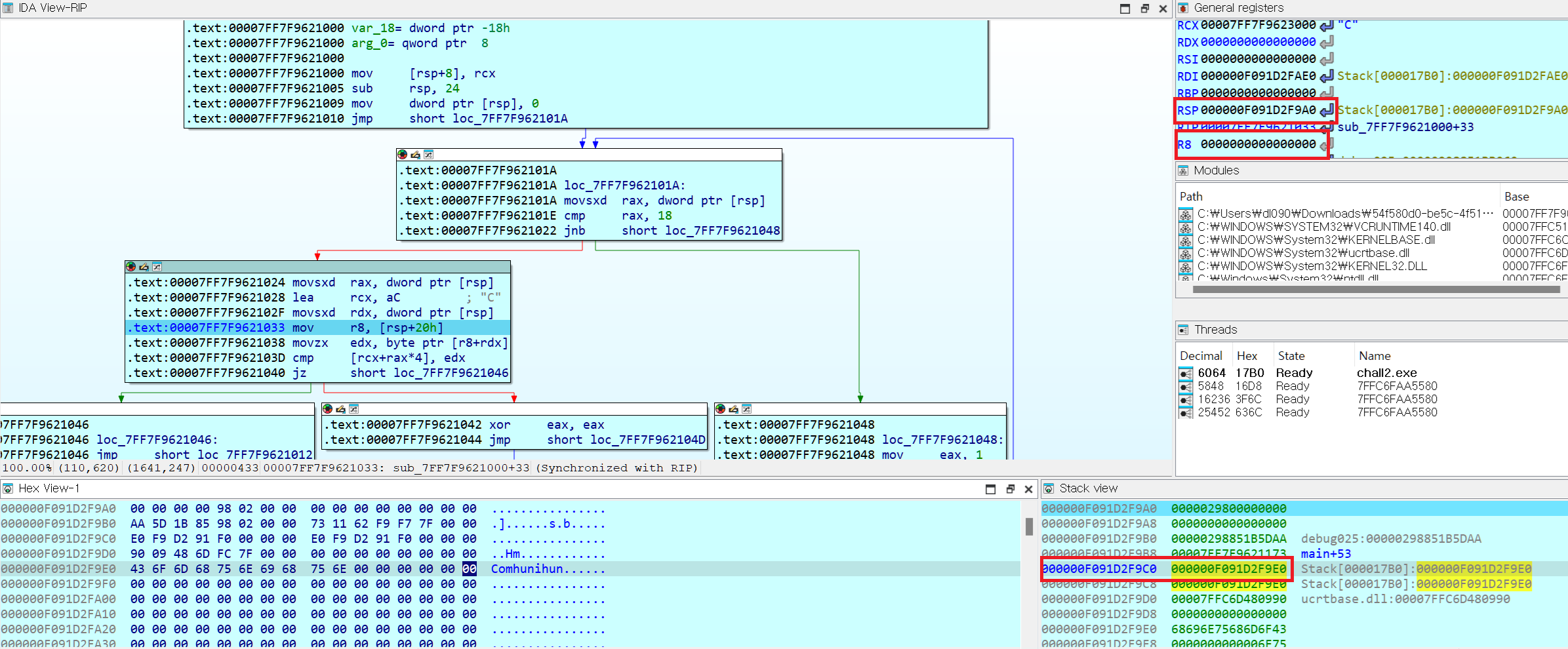
Task: Click color icon on node loc_7FF7F9621048
Action: pos(720,409)
